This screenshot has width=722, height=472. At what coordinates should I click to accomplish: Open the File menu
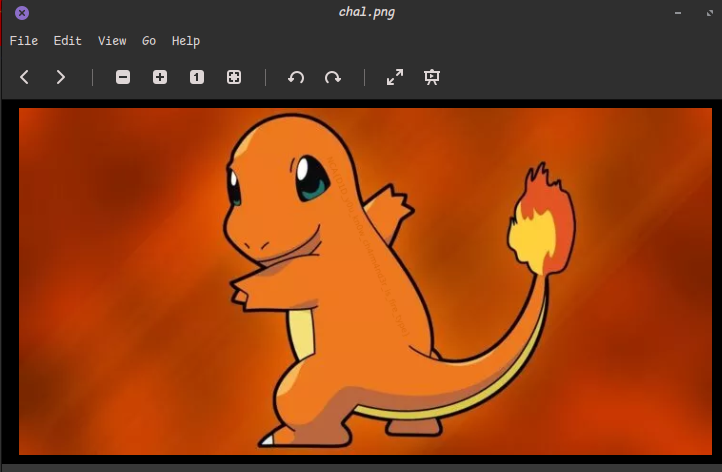[24, 41]
